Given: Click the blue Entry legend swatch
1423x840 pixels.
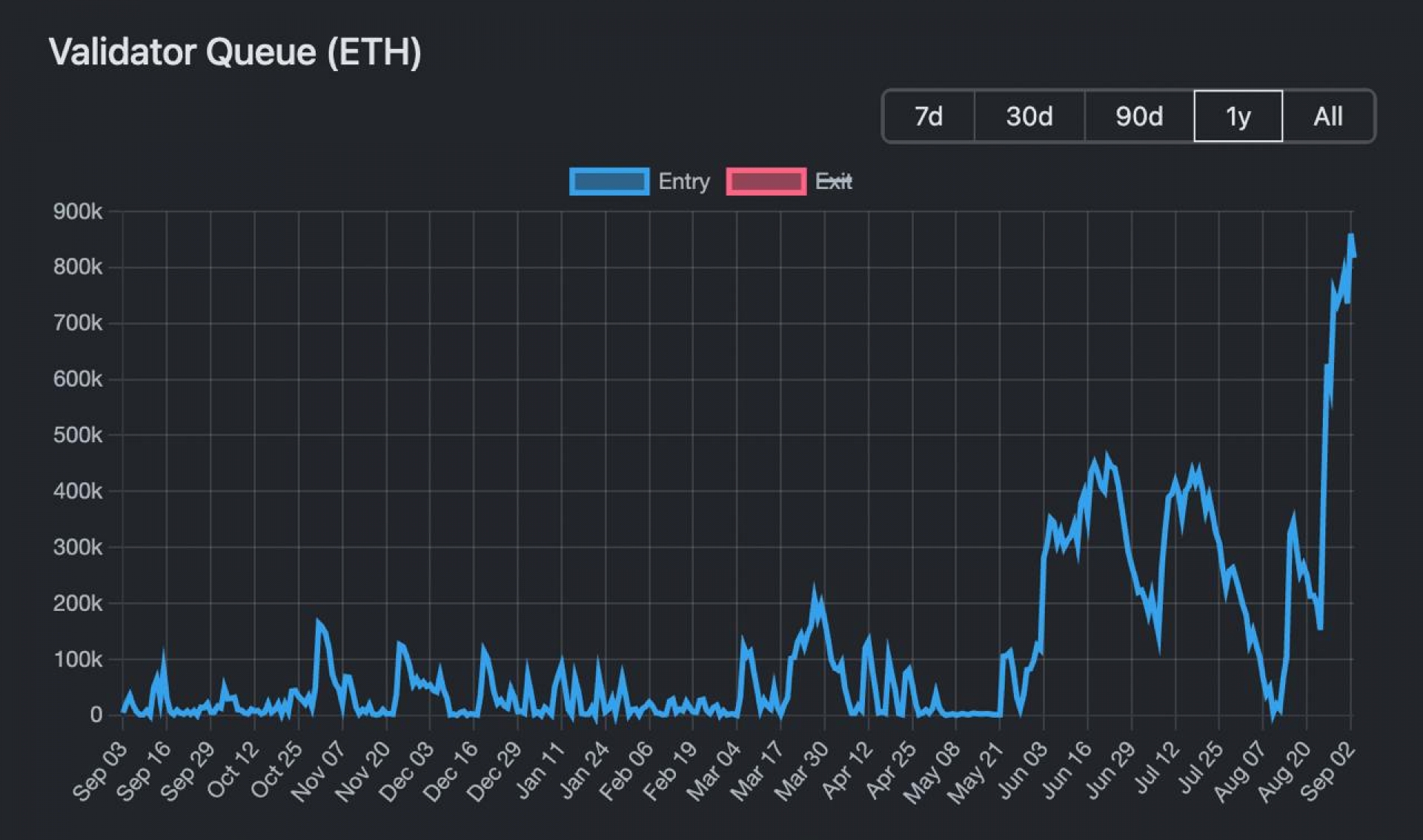Looking at the screenshot, I should 609,181.
